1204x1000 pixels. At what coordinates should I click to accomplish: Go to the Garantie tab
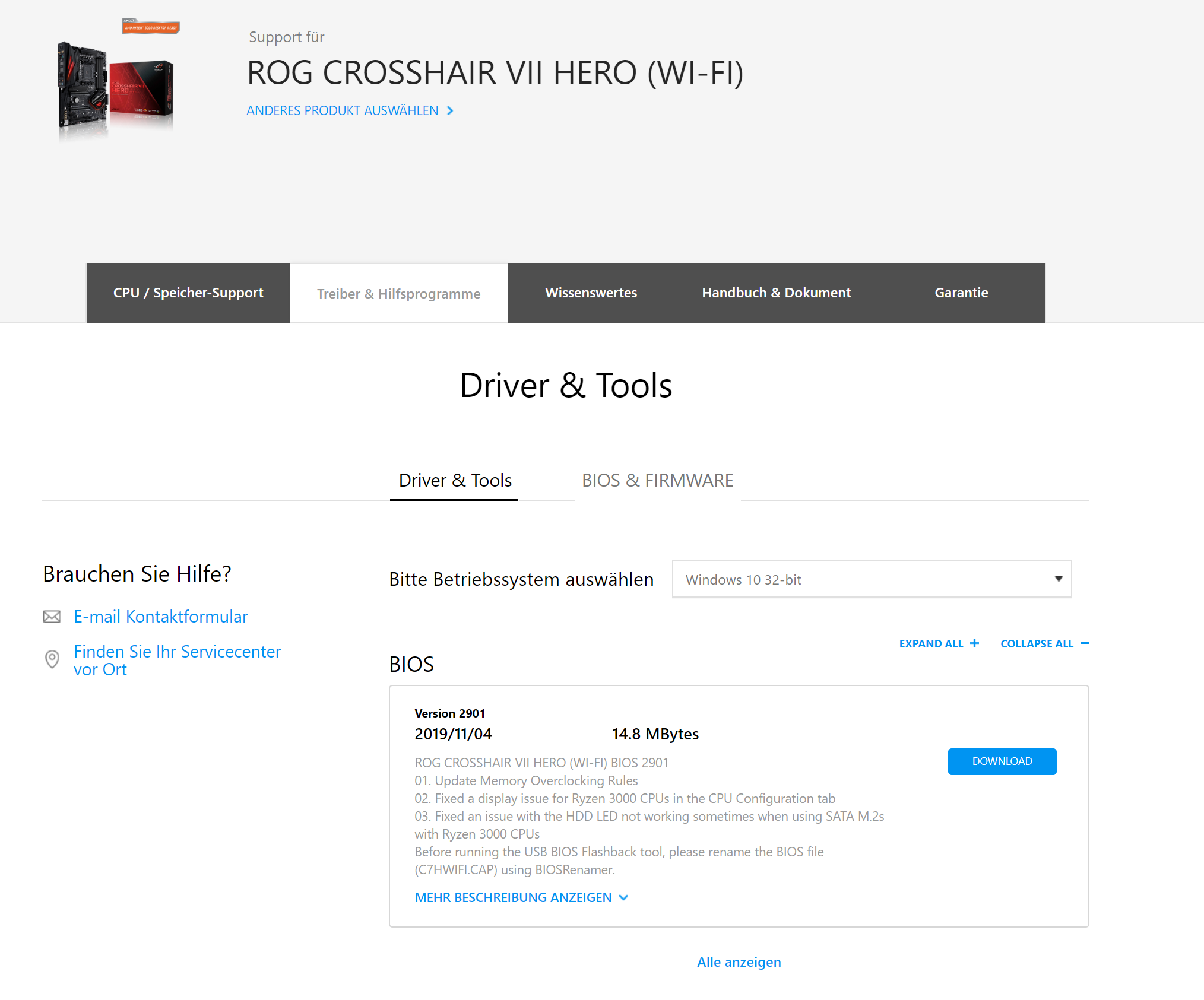tap(961, 293)
